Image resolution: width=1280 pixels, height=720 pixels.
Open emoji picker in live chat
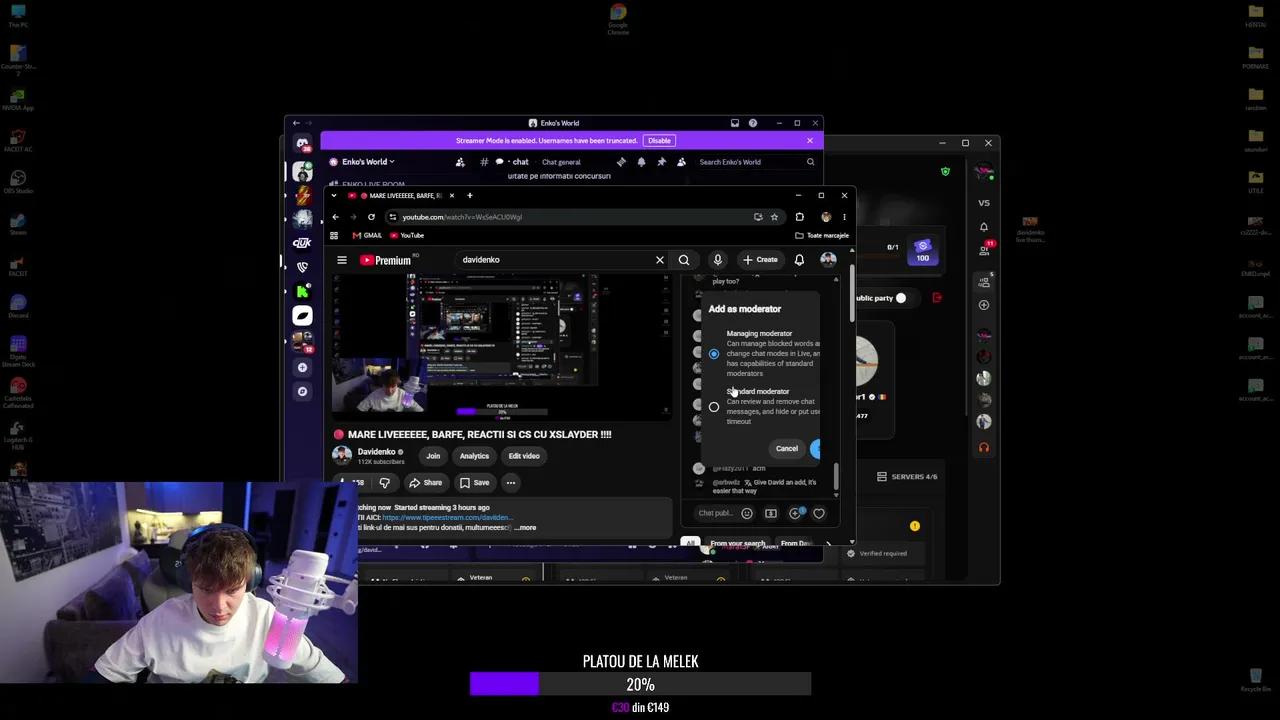pos(746,514)
